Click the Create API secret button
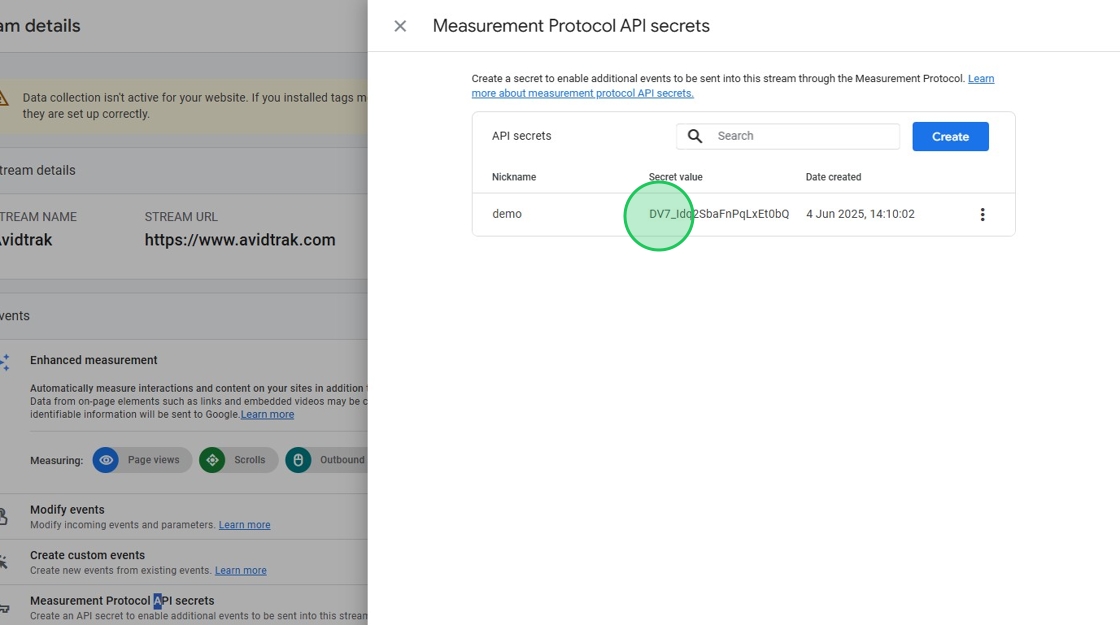The width and height of the screenshot is (1120, 625). click(950, 136)
